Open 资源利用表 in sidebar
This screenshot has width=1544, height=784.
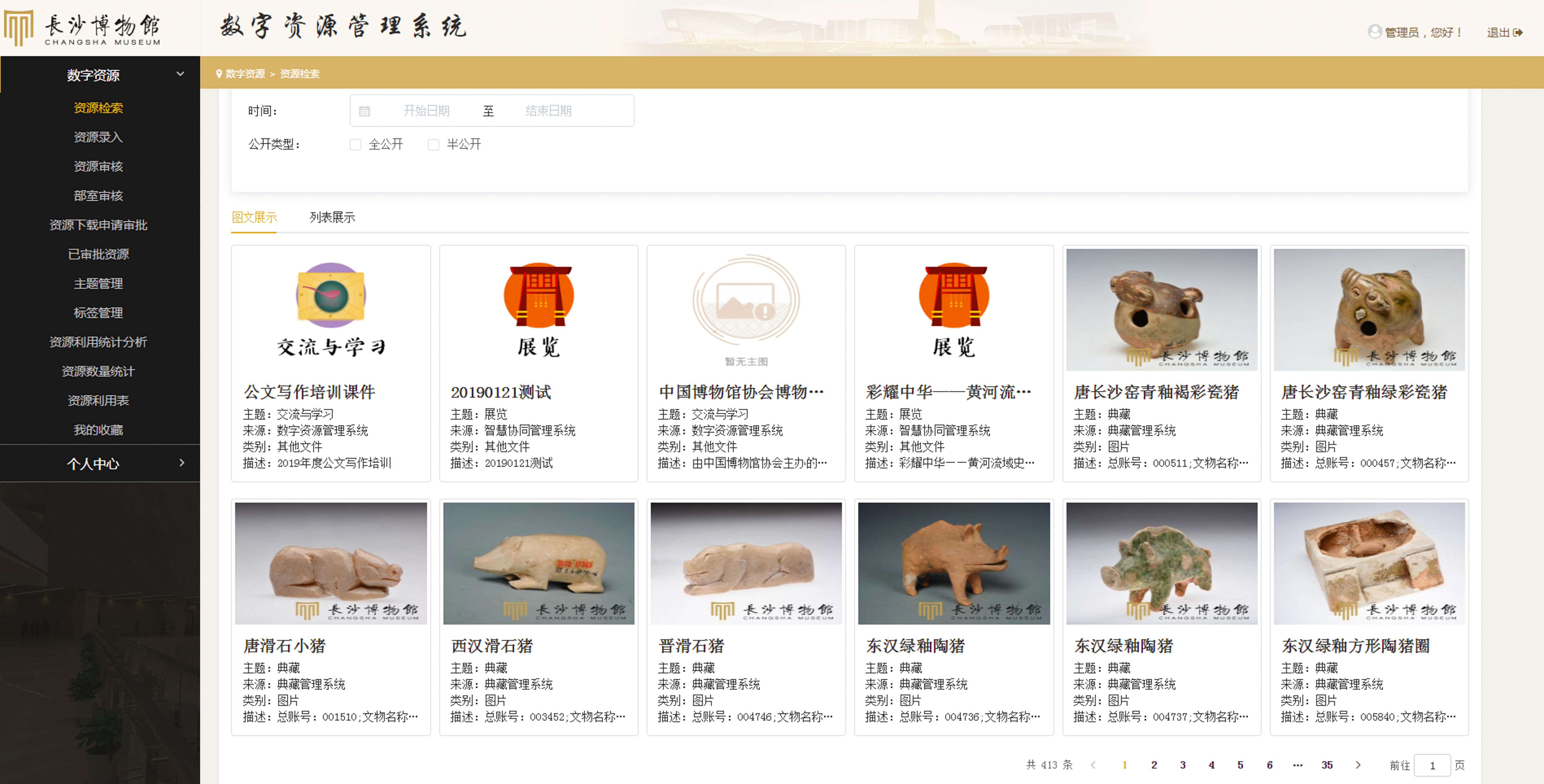[98, 400]
